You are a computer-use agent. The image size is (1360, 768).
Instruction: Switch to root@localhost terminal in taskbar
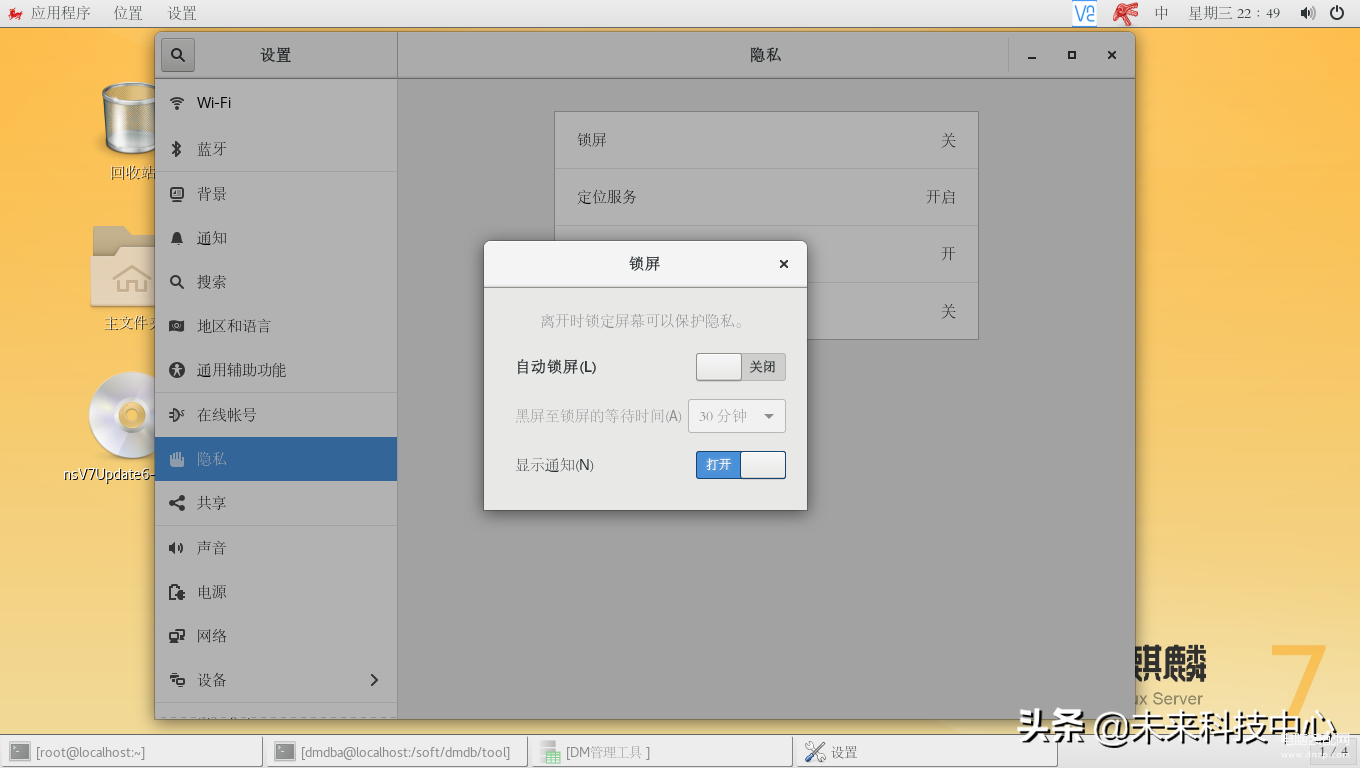[132, 752]
